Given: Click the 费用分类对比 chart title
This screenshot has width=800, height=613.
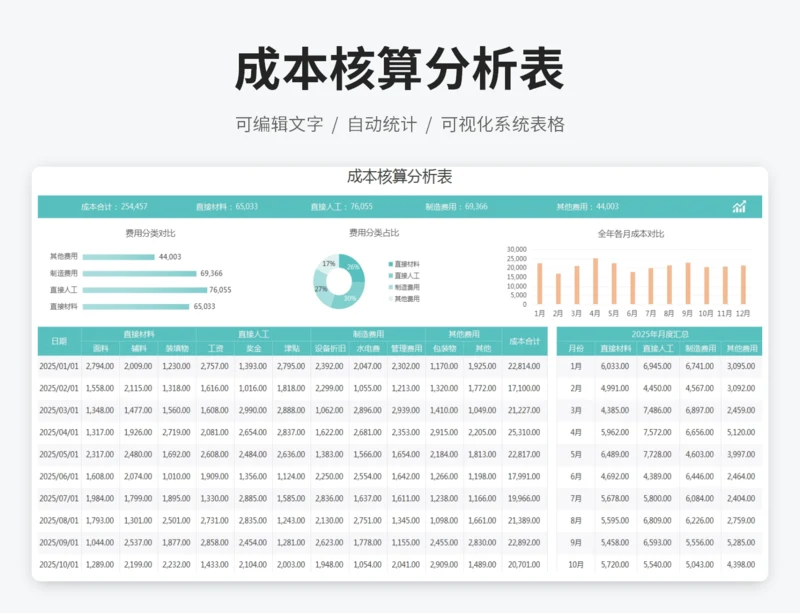Looking at the screenshot, I should 151,233.
